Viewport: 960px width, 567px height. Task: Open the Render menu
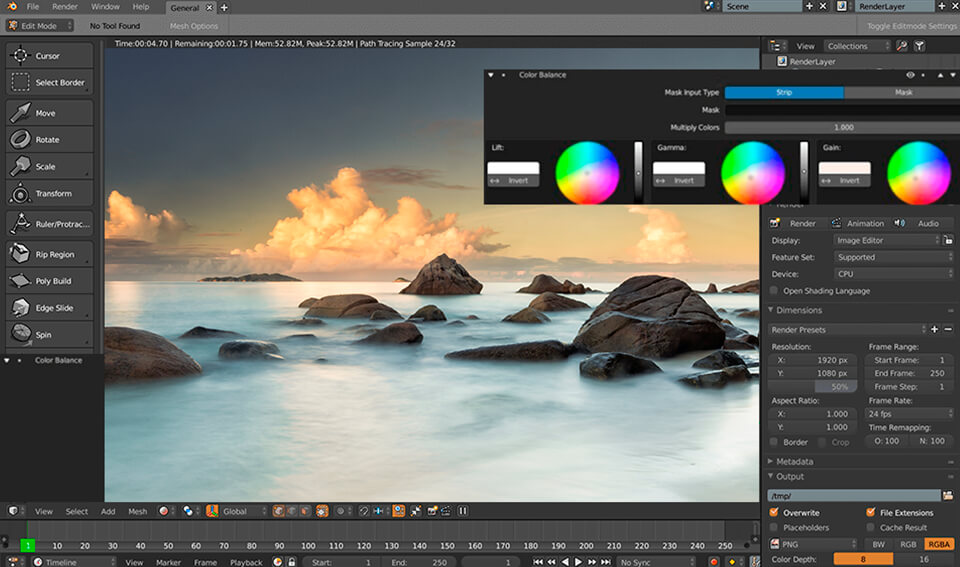tap(64, 7)
